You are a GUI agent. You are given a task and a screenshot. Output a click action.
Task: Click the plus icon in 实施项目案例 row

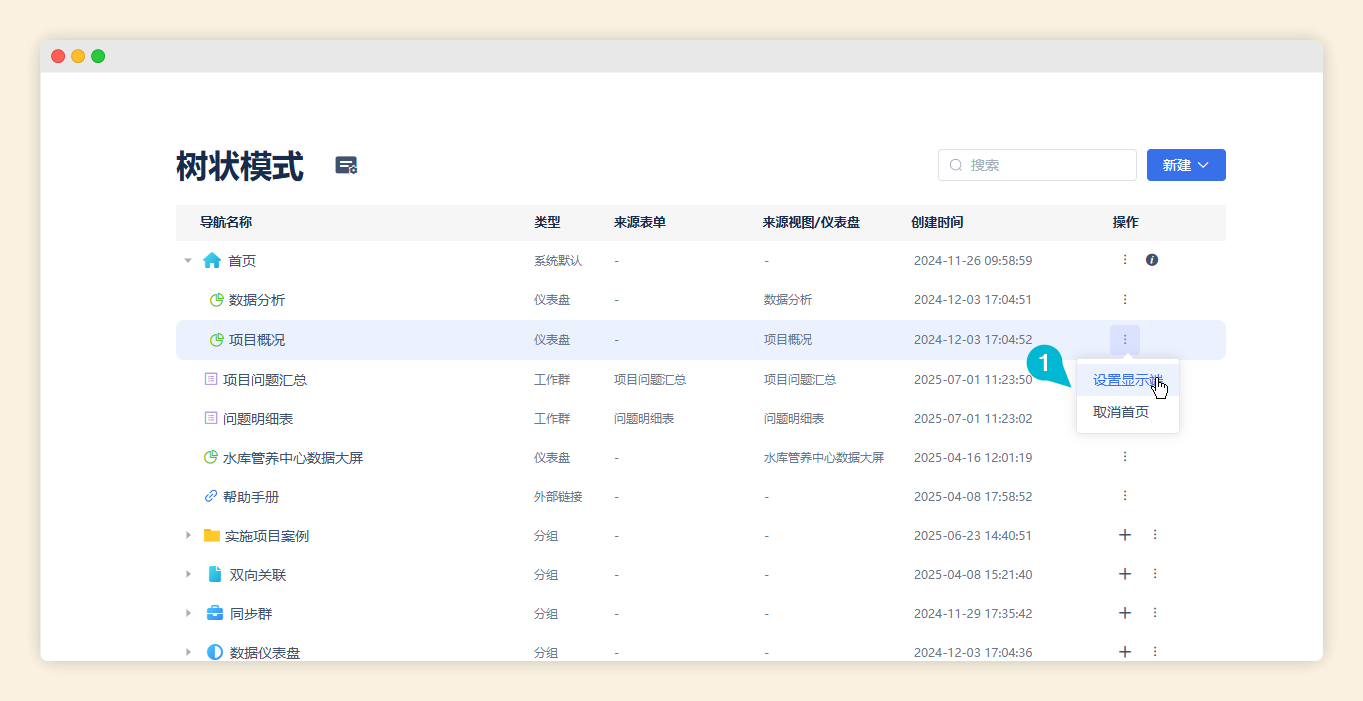pyautogui.click(x=1124, y=535)
